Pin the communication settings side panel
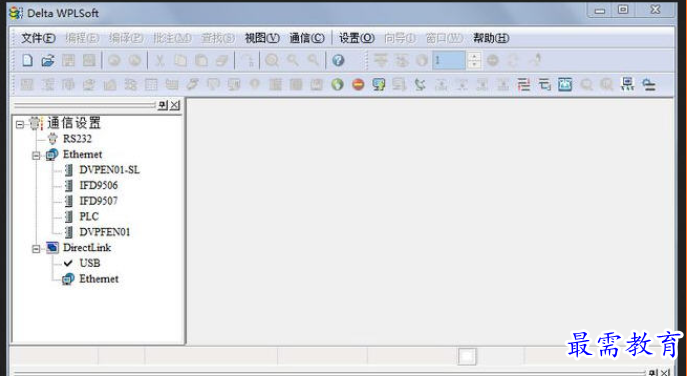Screen dimensions: 689x376 pyautogui.click(x=163, y=105)
